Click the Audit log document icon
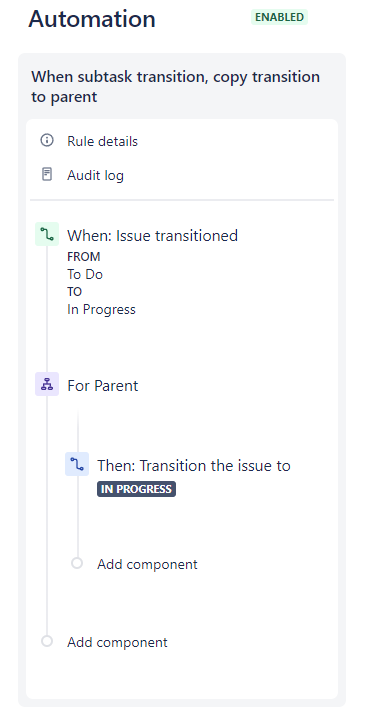 pyautogui.click(x=47, y=174)
